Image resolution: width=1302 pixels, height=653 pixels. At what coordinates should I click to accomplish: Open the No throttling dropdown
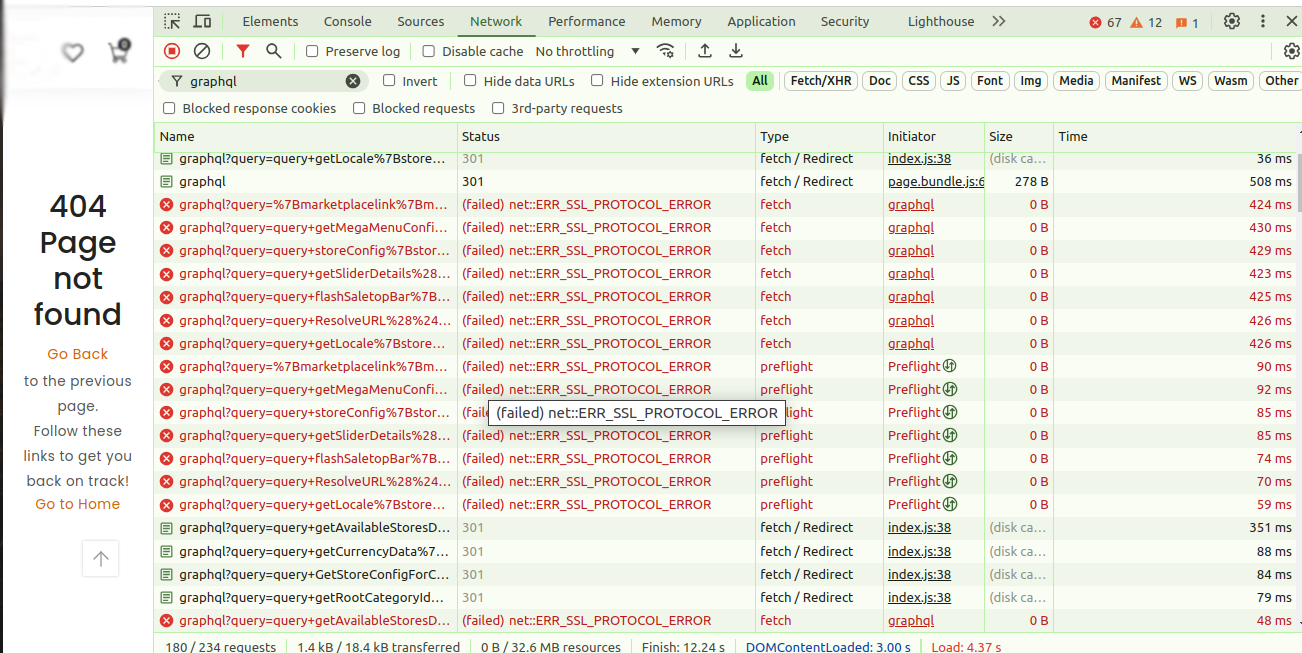coord(587,51)
